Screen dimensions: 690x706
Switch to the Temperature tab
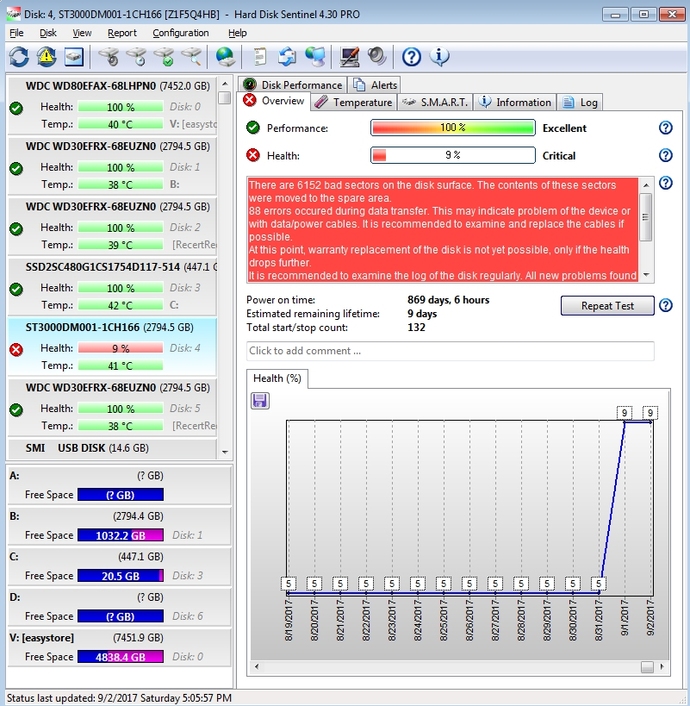point(354,102)
